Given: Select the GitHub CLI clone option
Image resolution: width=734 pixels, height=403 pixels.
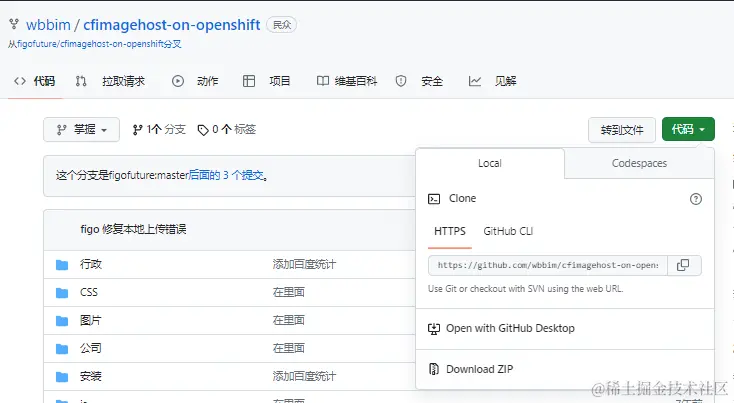Looking at the screenshot, I should pyautogui.click(x=508, y=231).
